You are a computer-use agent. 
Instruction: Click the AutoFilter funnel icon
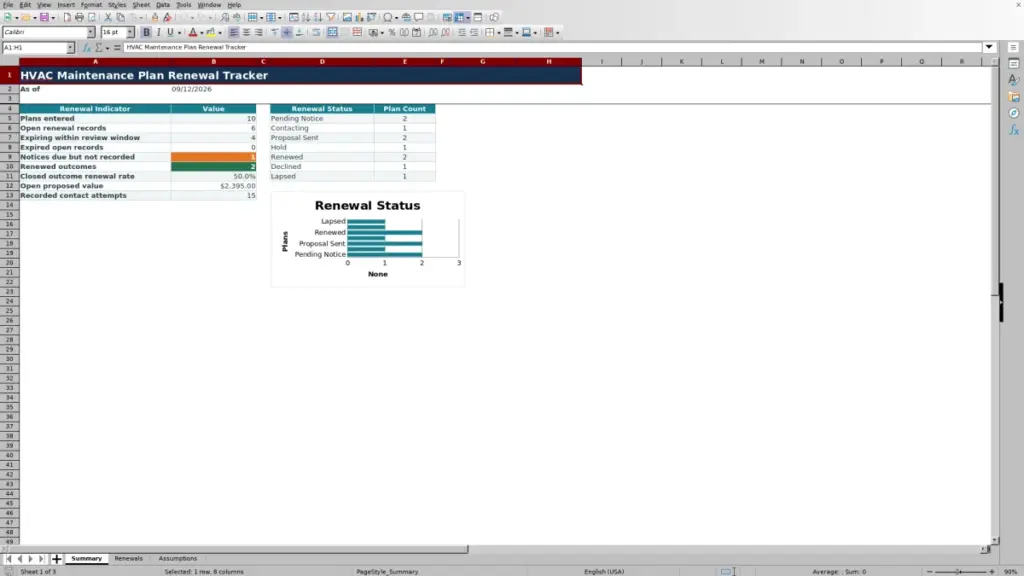[x=331, y=18]
